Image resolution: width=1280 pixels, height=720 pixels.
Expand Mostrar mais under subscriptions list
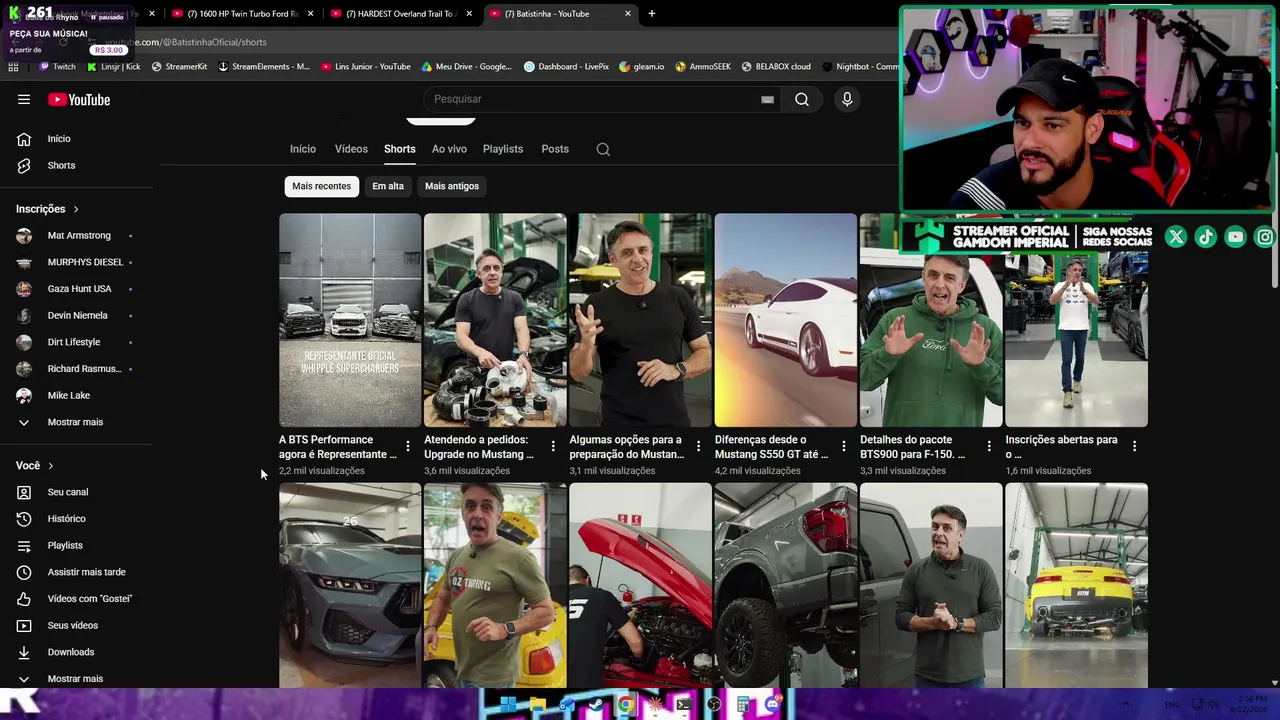[x=76, y=422]
